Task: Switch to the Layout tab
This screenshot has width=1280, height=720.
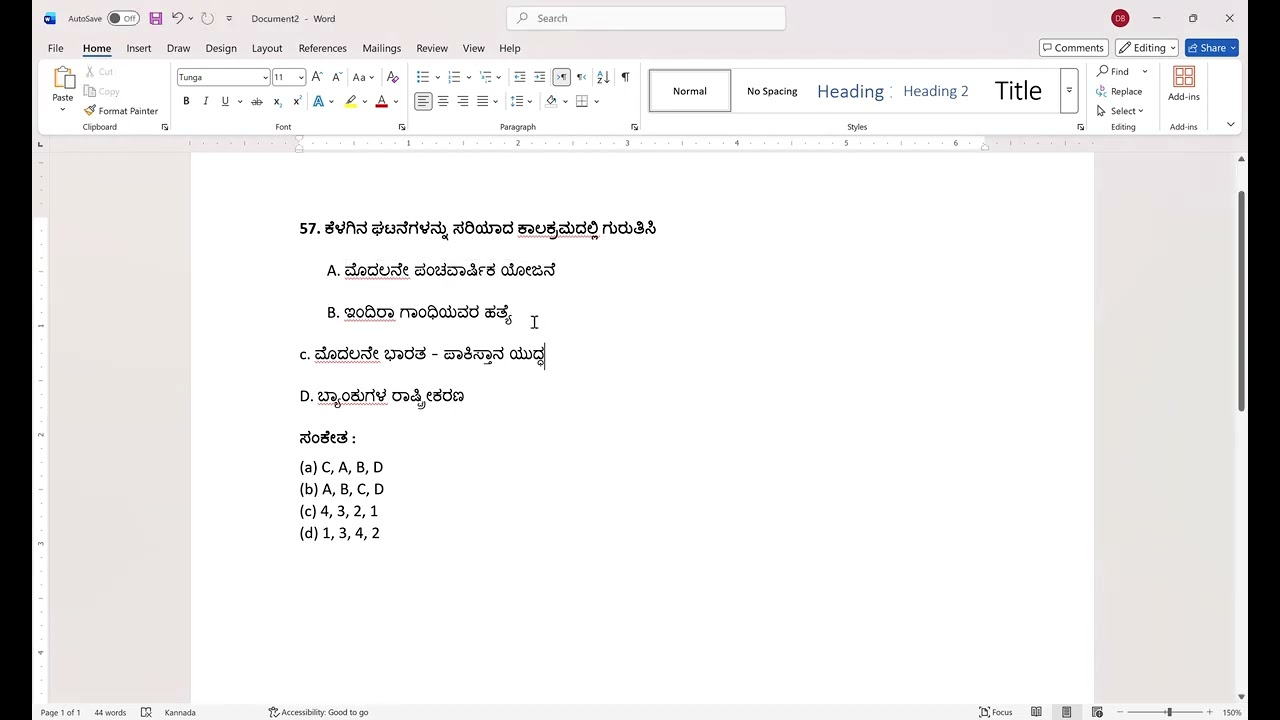Action: [267, 48]
